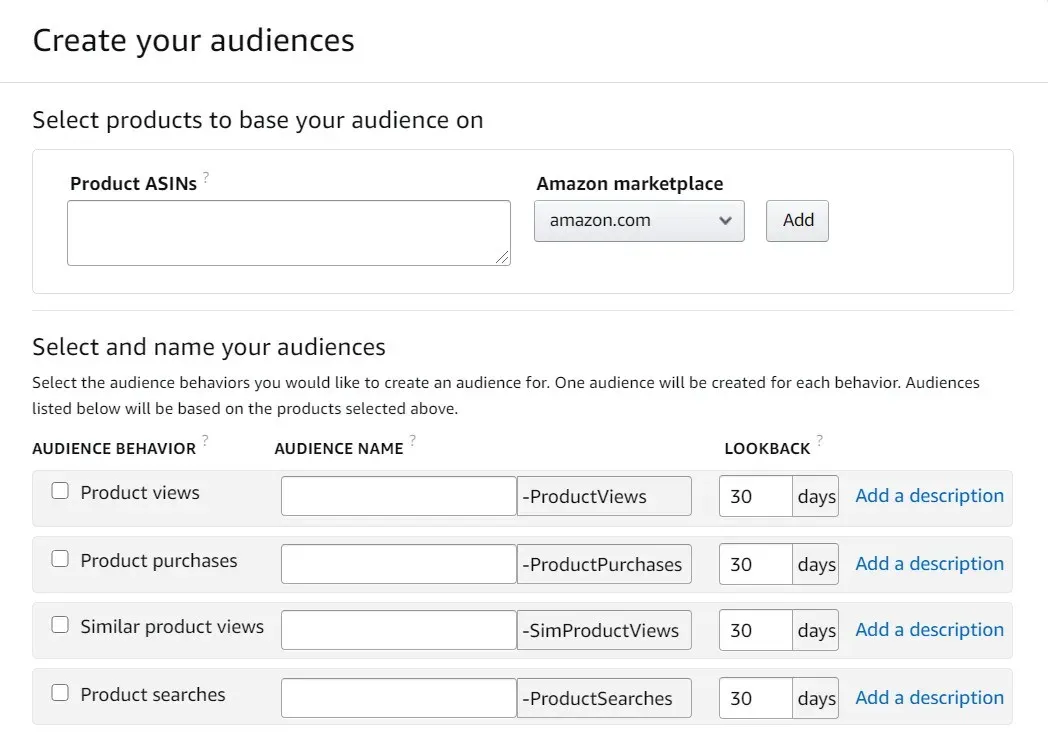Click the ASINs text area resize handle
Viewport: 1048px width, 737px height.
503,258
